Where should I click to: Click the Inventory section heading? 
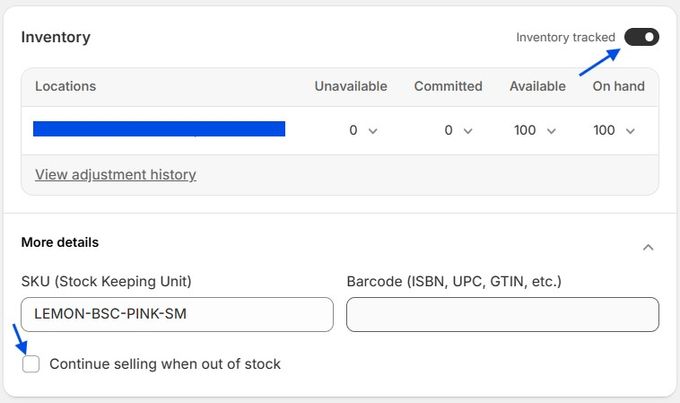point(56,37)
